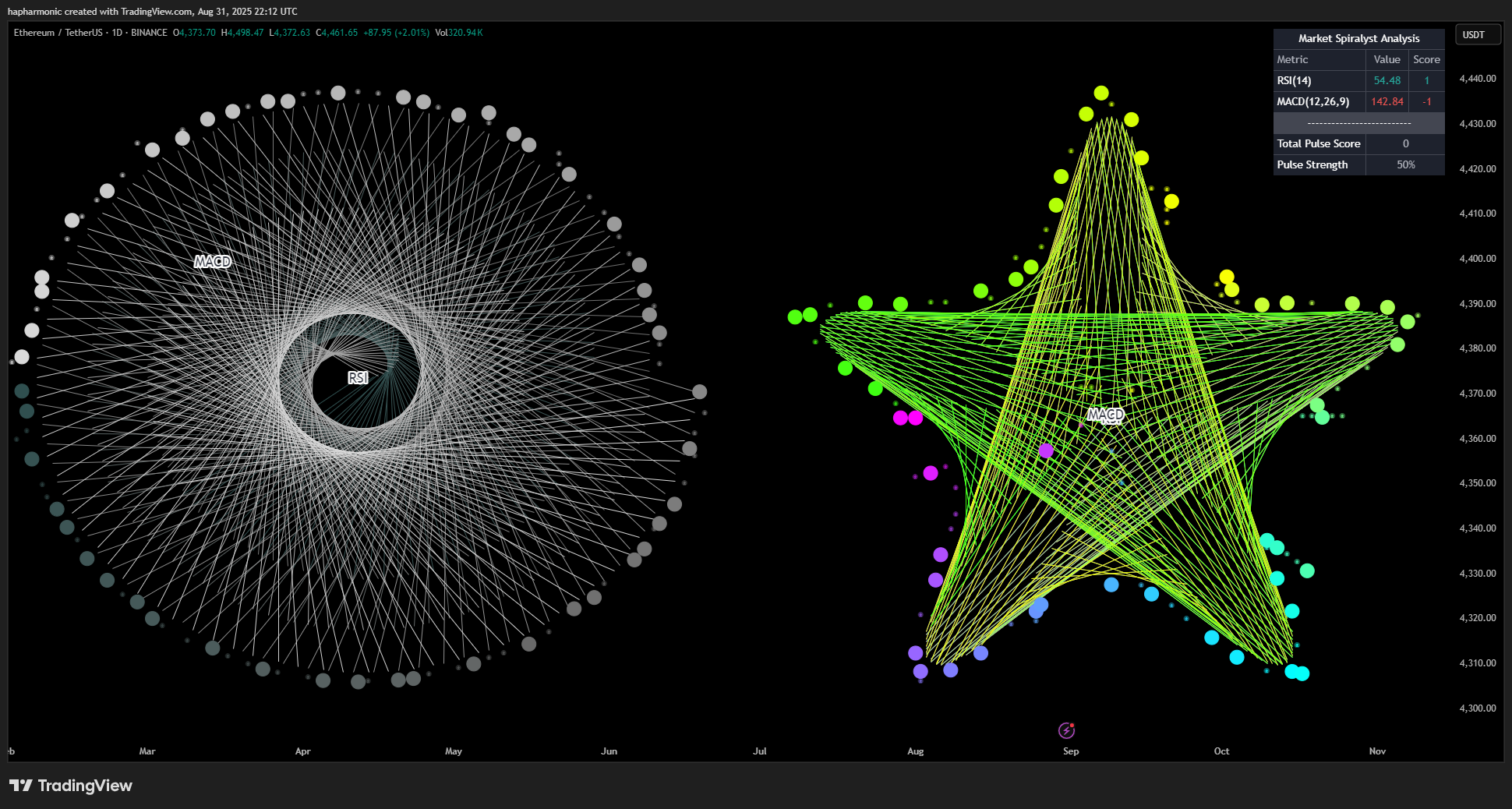
Task: Click the MACD label in the green star
Action: point(1106,414)
